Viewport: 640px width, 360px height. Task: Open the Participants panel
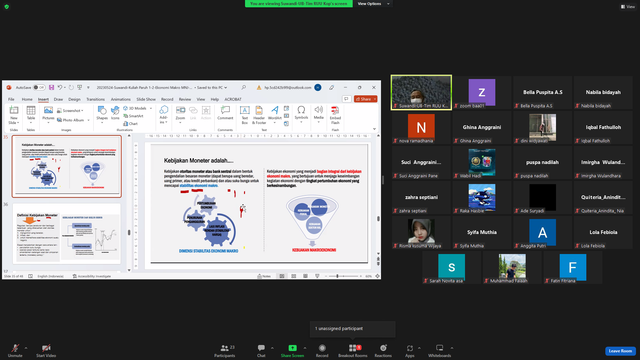[x=225, y=350]
